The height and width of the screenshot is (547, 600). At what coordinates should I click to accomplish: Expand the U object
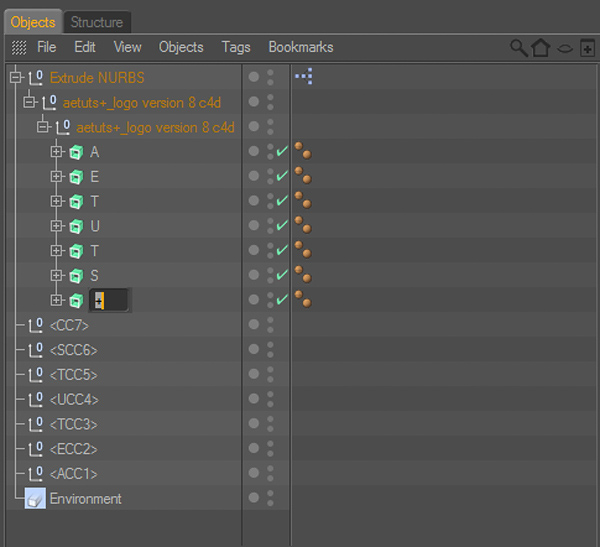click(56, 226)
